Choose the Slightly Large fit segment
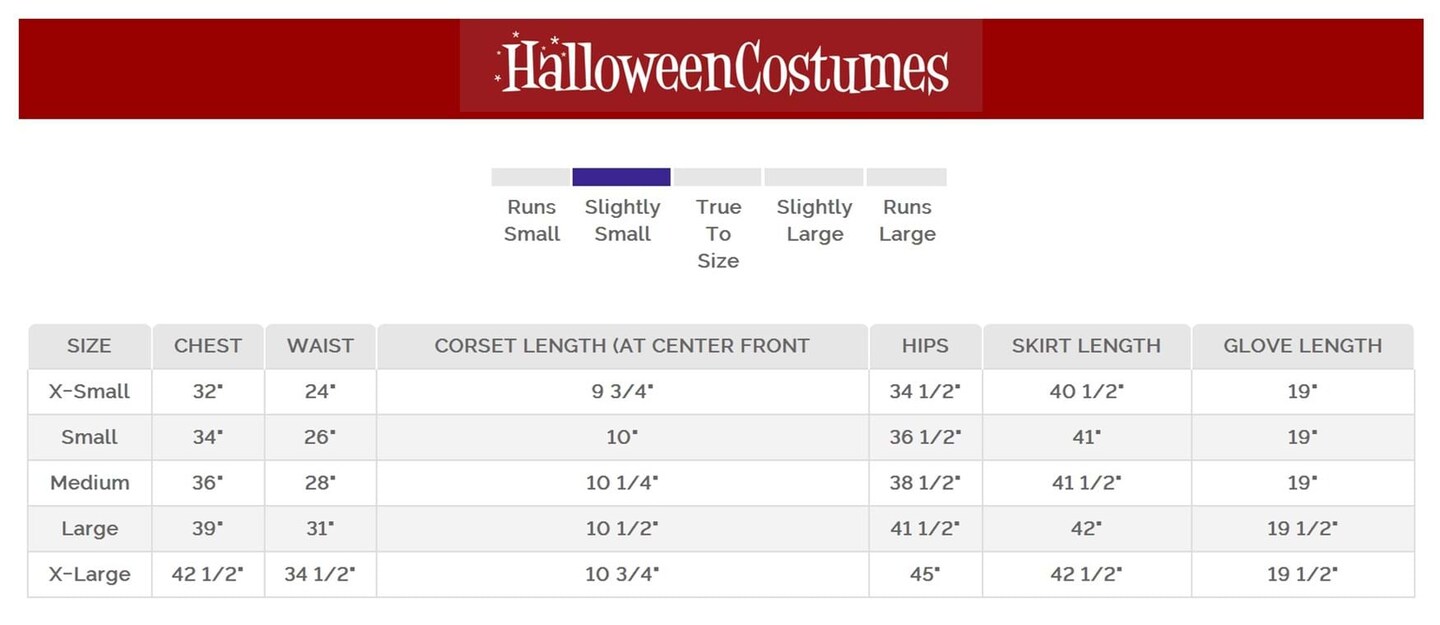The image size is (1440, 625). tap(813, 177)
